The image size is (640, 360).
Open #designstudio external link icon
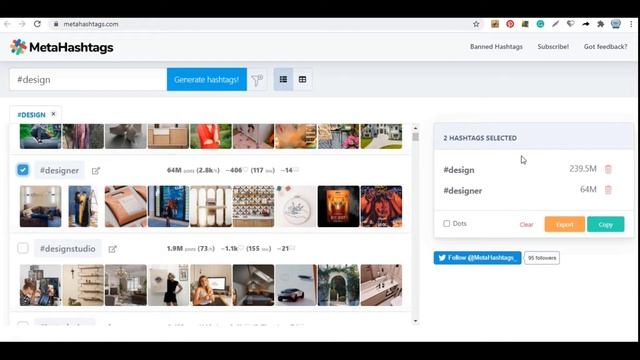pyautogui.click(x=112, y=249)
